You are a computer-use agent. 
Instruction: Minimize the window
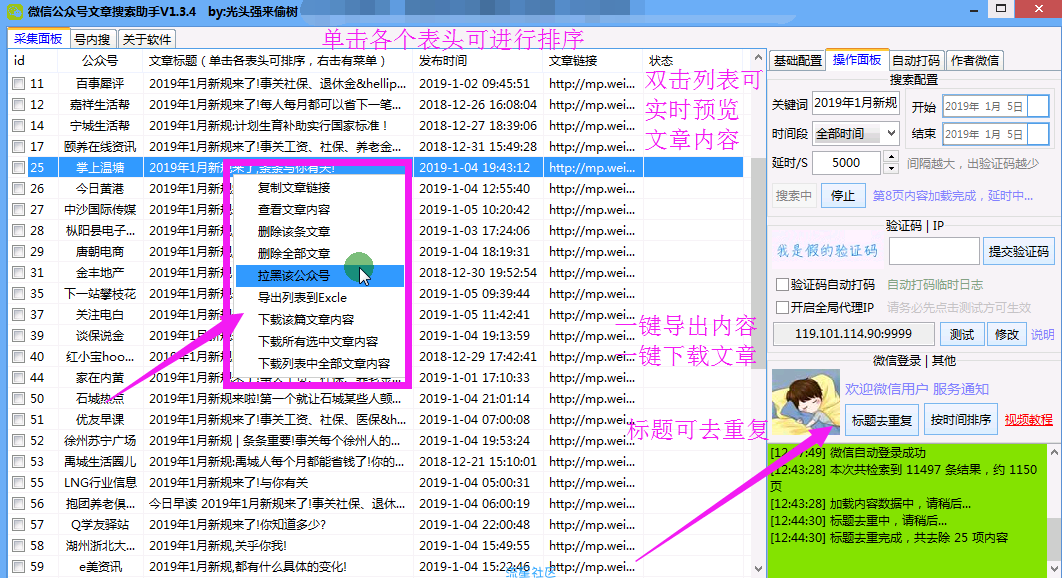pyautogui.click(x=974, y=10)
